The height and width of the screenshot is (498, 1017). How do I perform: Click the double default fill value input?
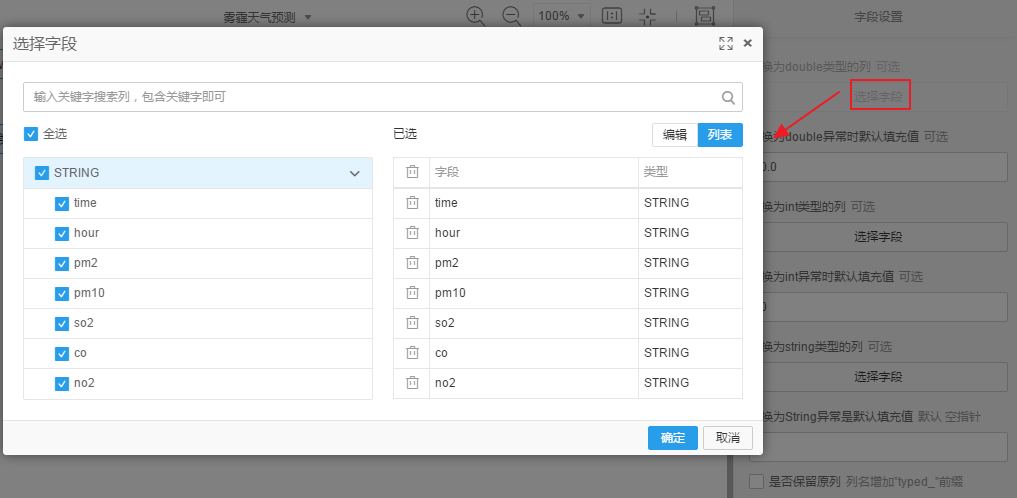click(x=878, y=167)
